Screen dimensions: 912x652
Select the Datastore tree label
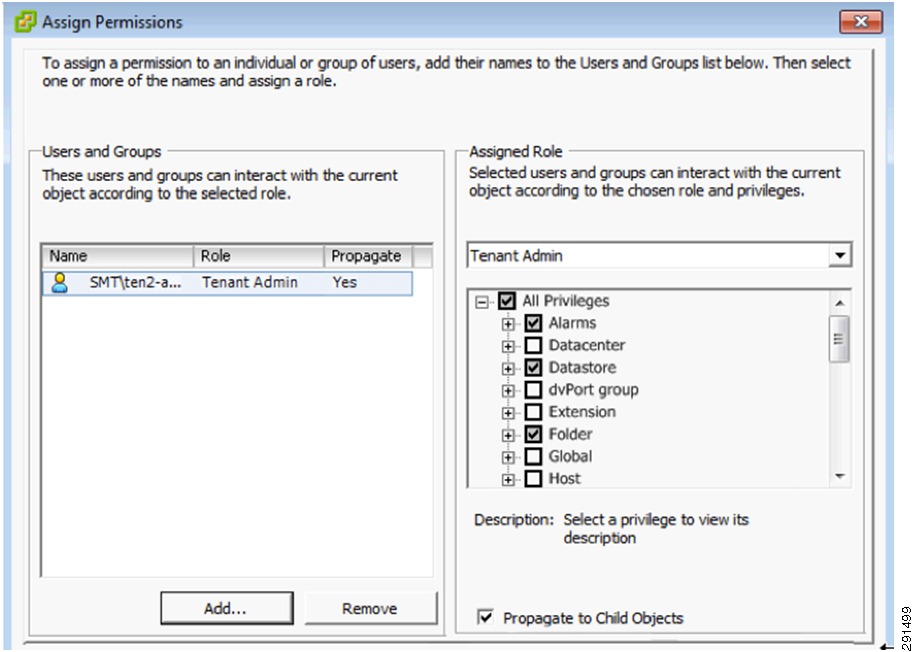tap(582, 368)
